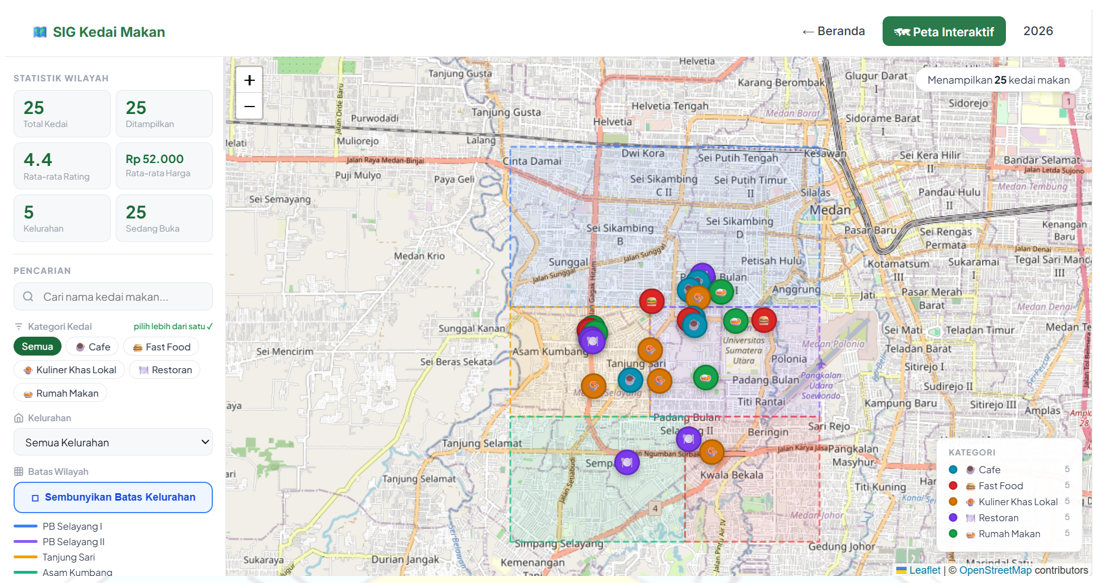Screen dimensions: 1093x583
Task: Click the Ditampilkan count card
Action: coord(165,114)
